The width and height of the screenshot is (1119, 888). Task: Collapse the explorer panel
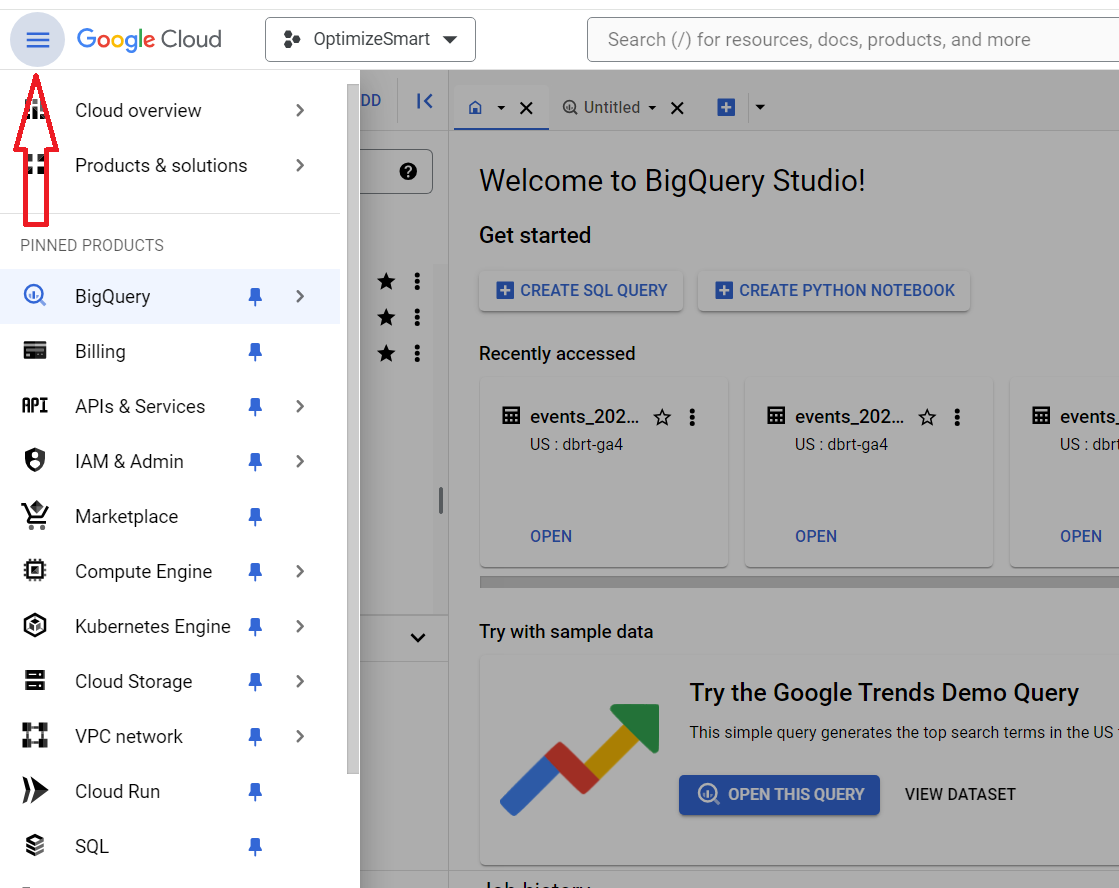point(423,100)
